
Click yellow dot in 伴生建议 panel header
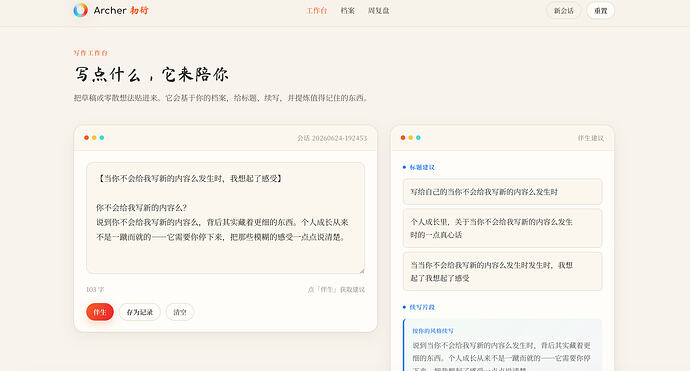coord(411,138)
